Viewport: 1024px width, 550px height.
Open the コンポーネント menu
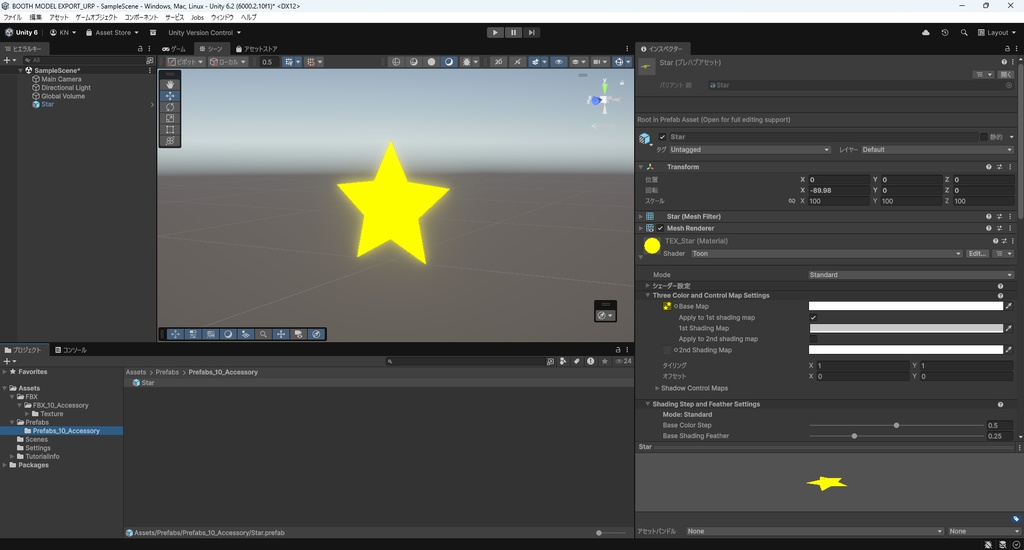[141, 18]
